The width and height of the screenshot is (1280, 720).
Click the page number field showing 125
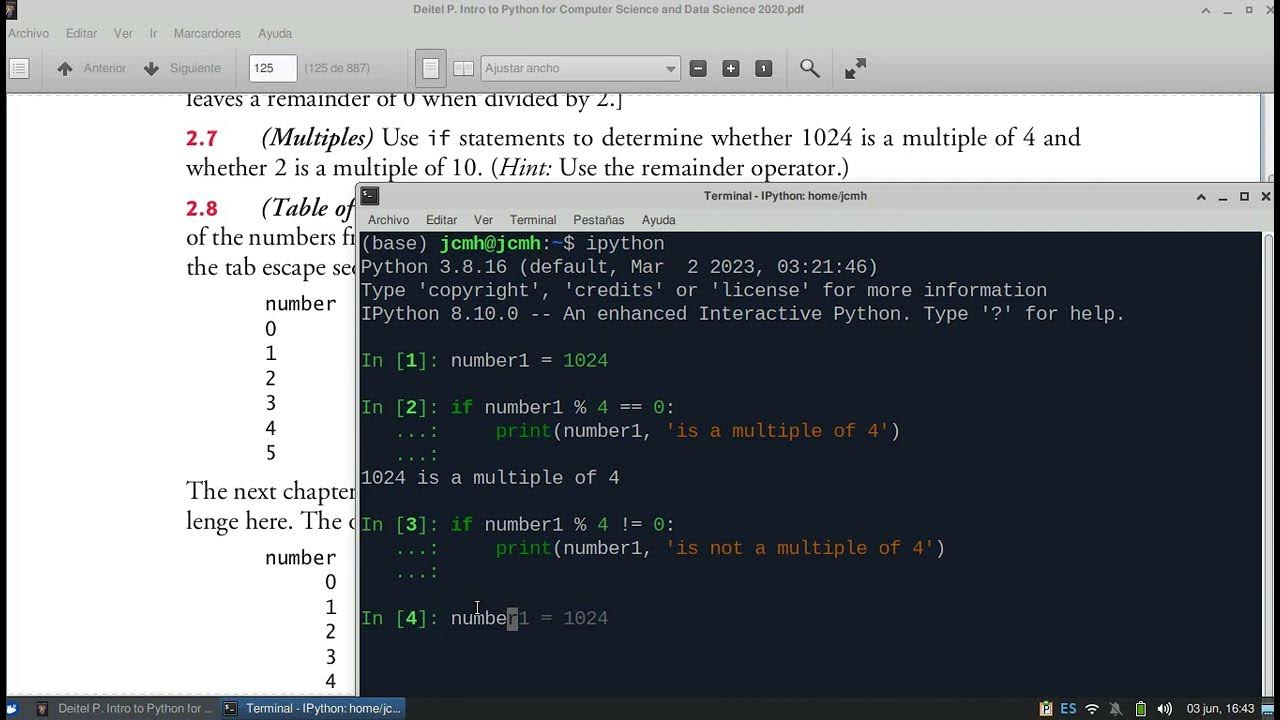tap(273, 68)
